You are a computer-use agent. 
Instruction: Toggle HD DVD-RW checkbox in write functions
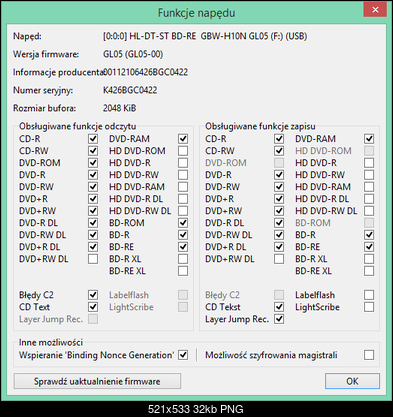click(369, 175)
